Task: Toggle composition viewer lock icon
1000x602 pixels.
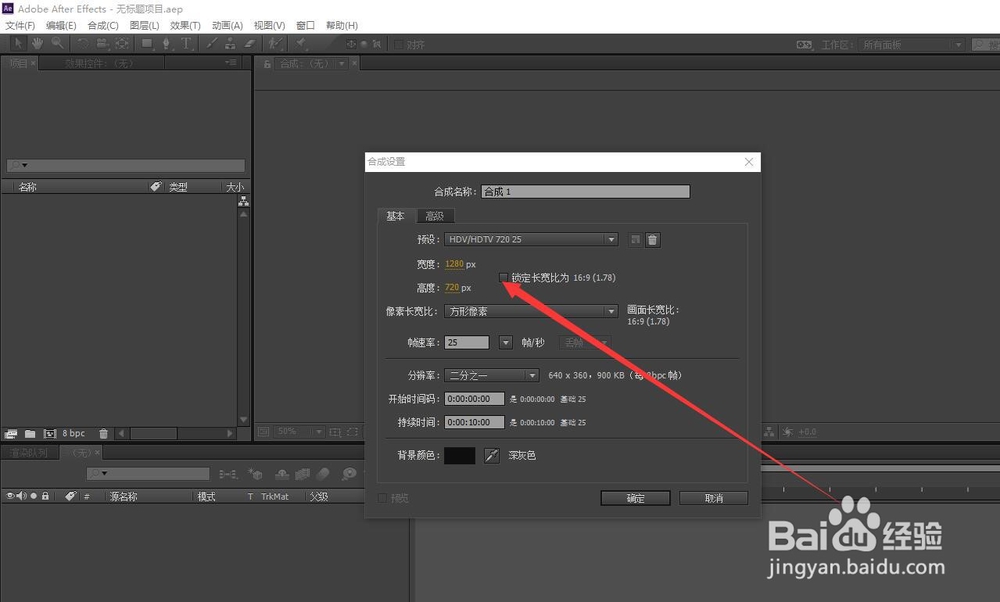Action: pyautogui.click(x=267, y=64)
